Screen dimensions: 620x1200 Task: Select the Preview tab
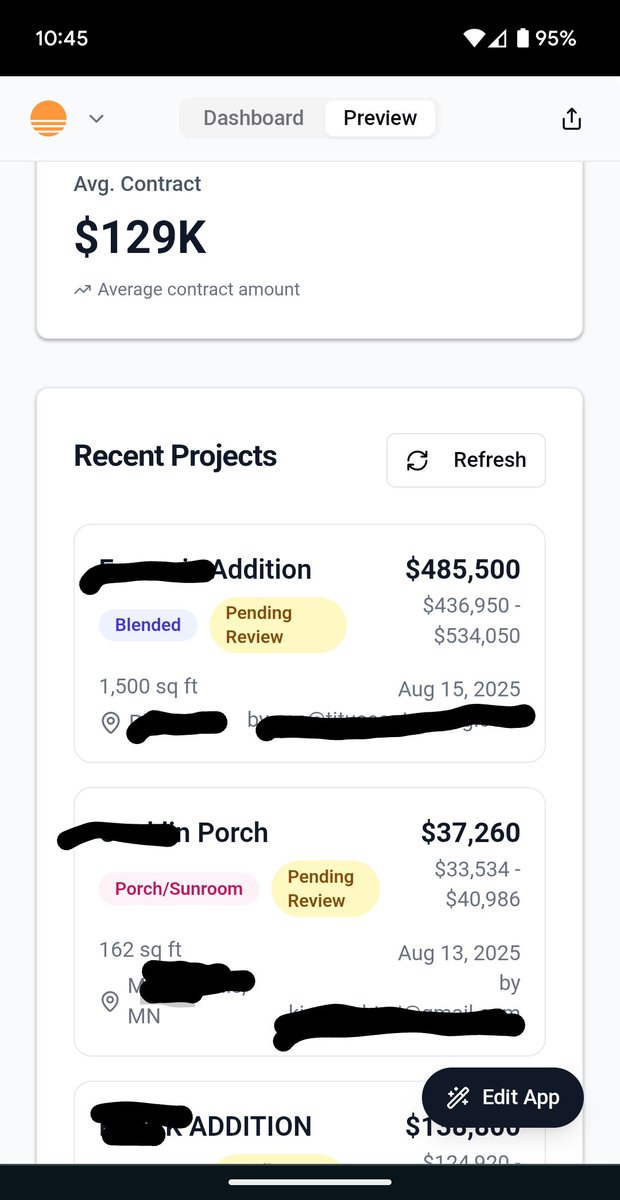[380, 118]
